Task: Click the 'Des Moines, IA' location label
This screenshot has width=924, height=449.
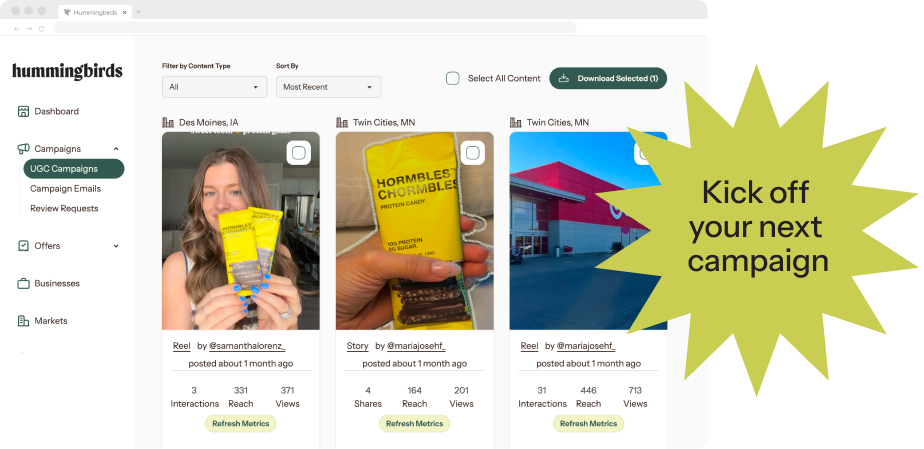Action: [x=209, y=123]
